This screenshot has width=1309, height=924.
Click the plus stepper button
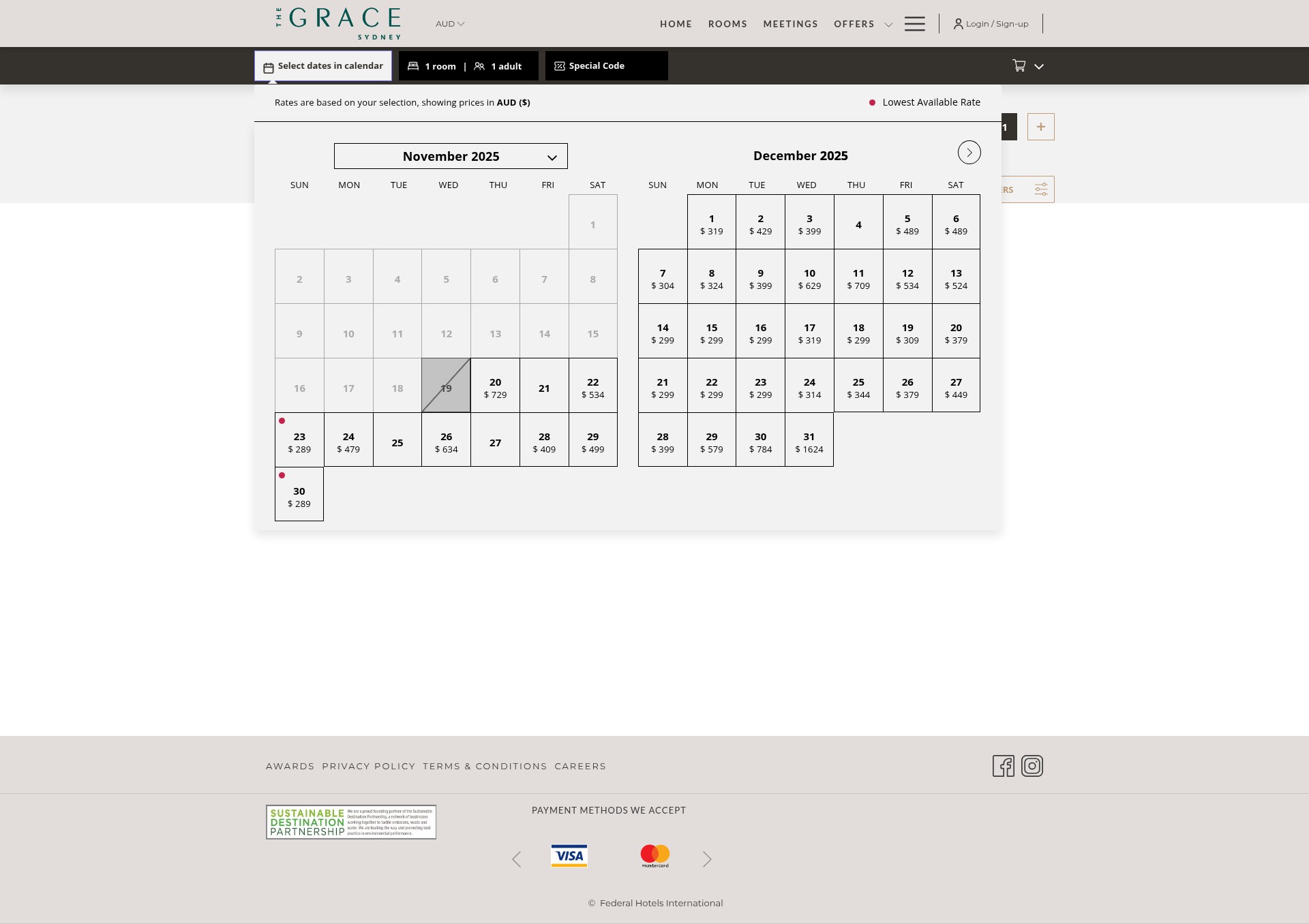[1040, 127]
